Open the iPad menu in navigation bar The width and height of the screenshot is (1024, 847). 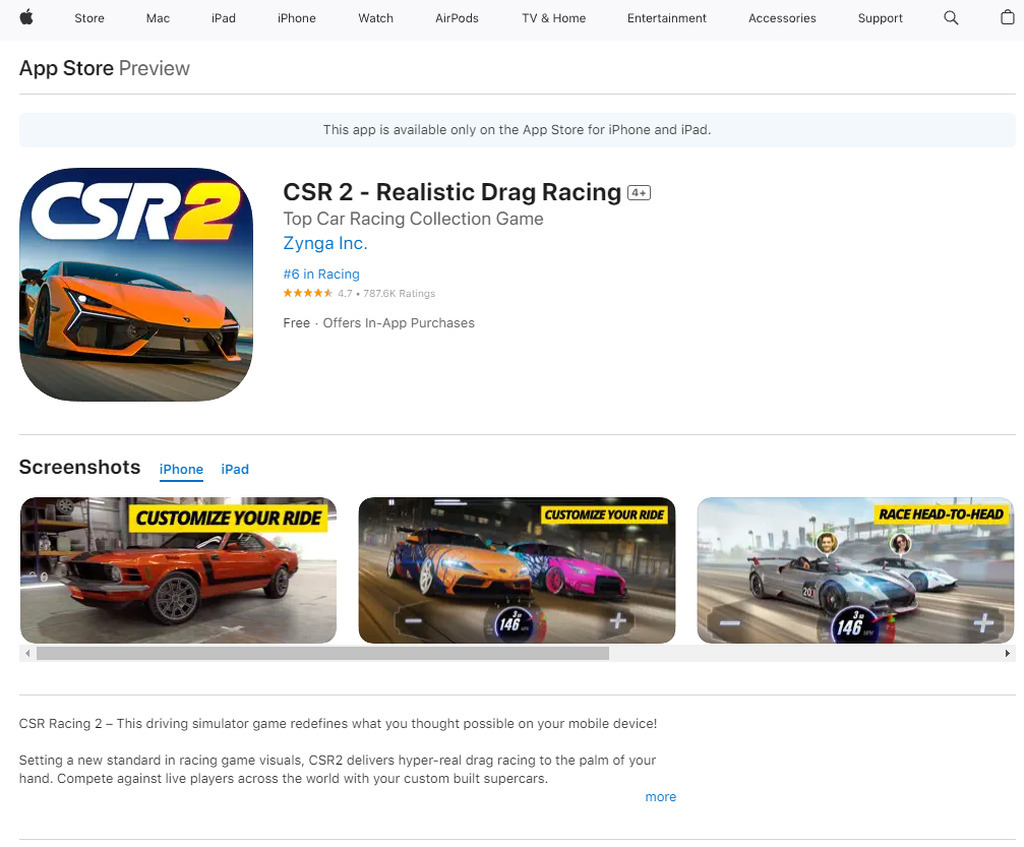pyautogui.click(x=223, y=18)
